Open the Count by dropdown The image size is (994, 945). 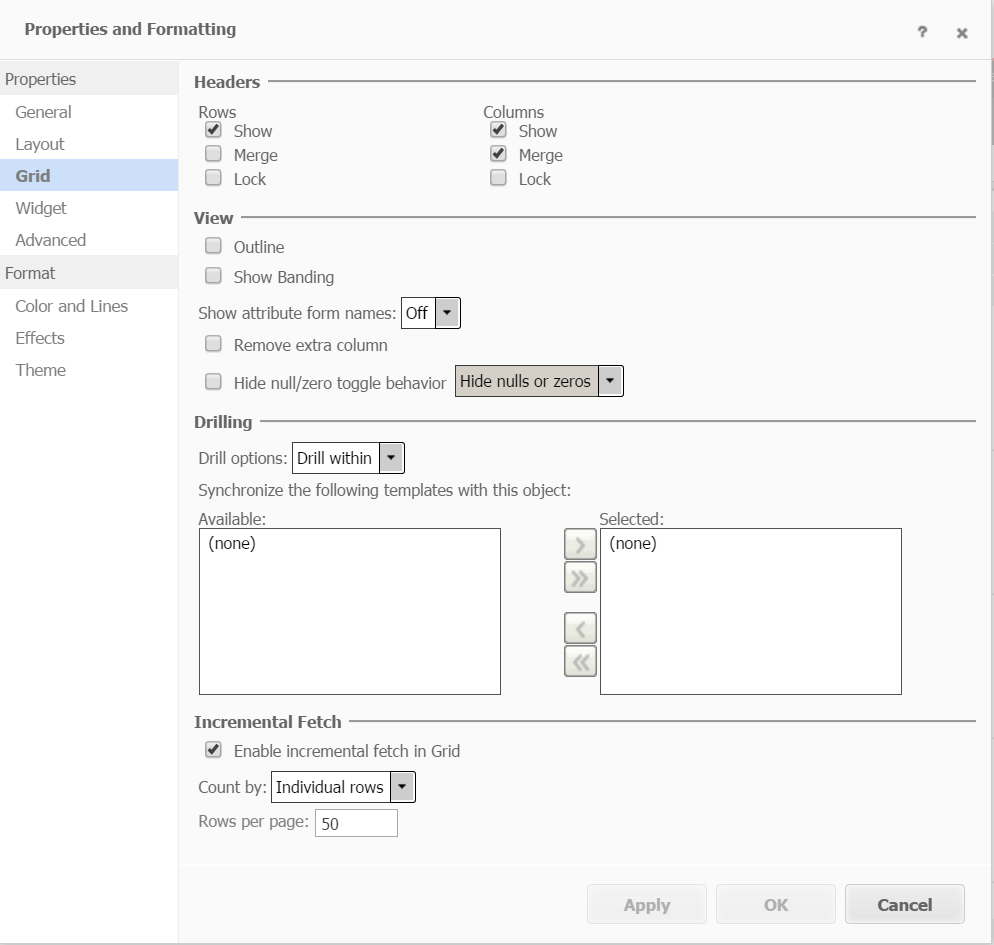point(402,787)
